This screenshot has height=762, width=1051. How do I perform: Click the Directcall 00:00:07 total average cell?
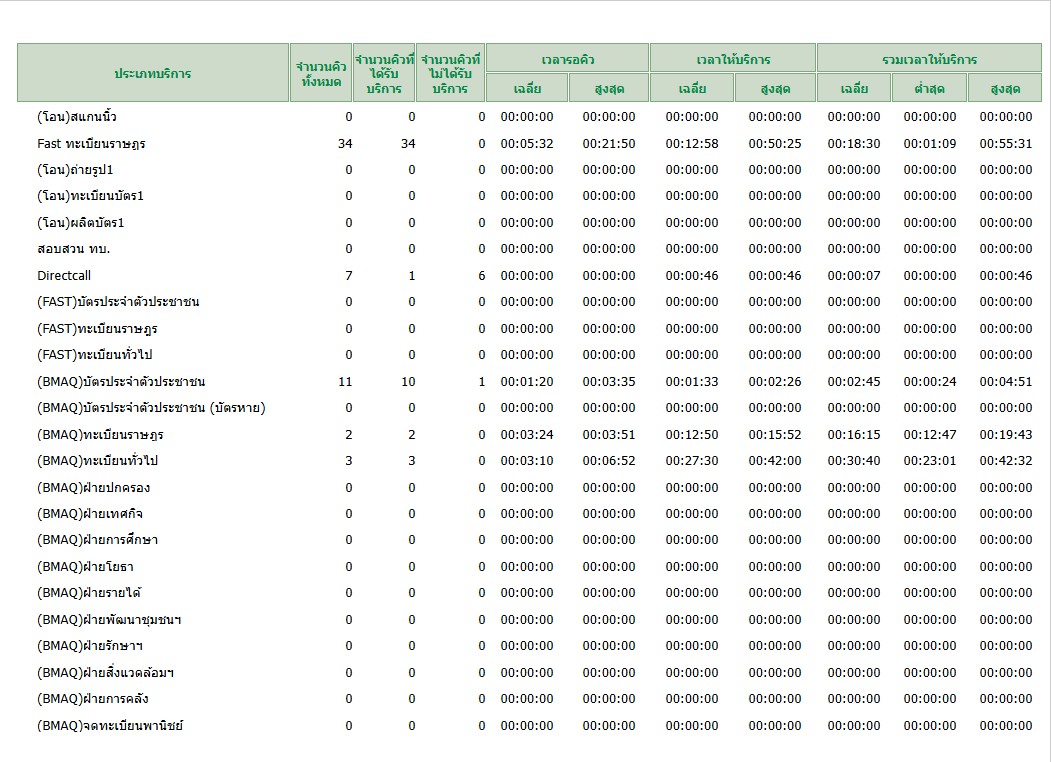click(x=854, y=275)
